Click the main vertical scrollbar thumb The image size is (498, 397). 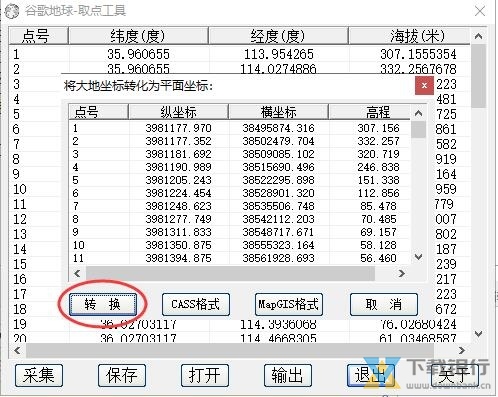(x=479, y=76)
